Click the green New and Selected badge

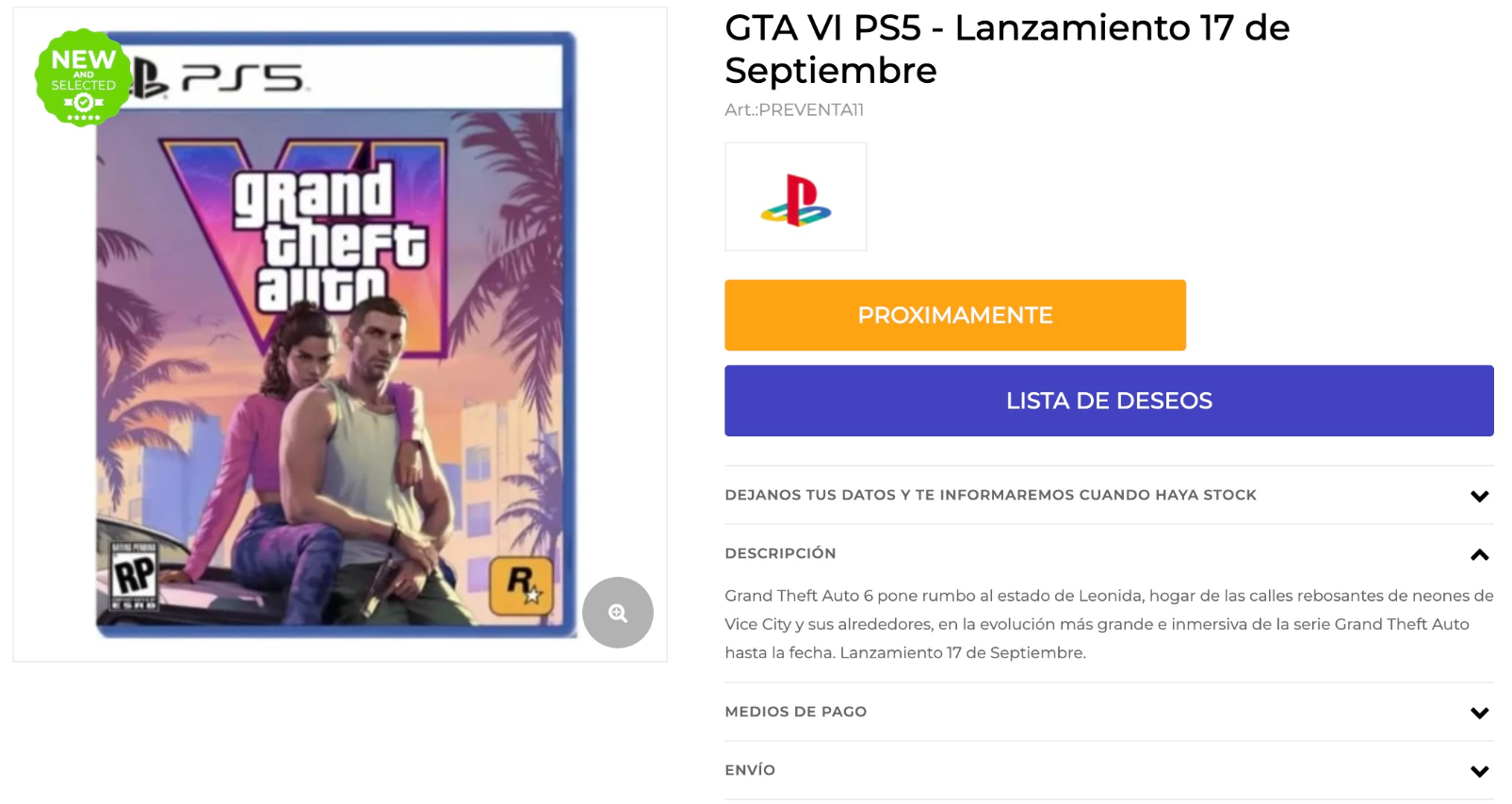click(83, 78)
